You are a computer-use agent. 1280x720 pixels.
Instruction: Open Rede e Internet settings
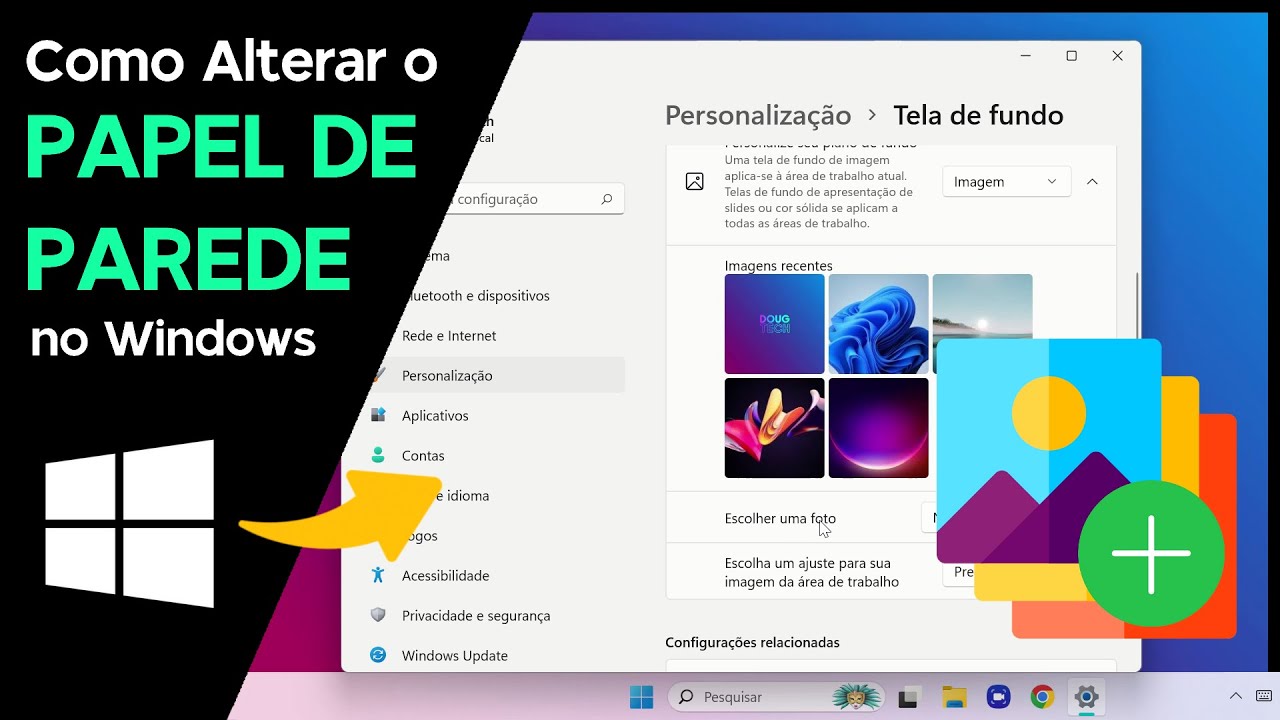(449, 336)
